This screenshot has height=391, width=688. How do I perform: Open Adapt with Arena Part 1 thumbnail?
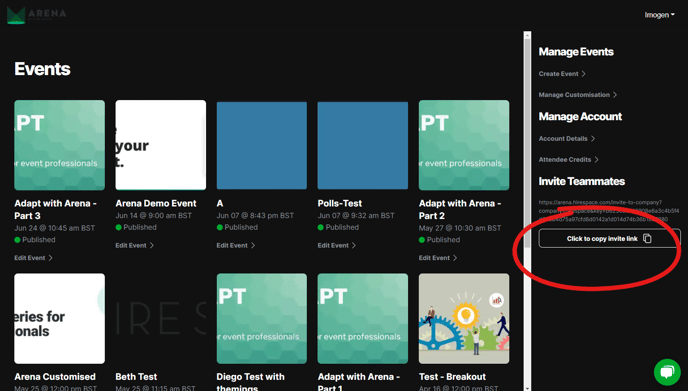pos(363,319)
